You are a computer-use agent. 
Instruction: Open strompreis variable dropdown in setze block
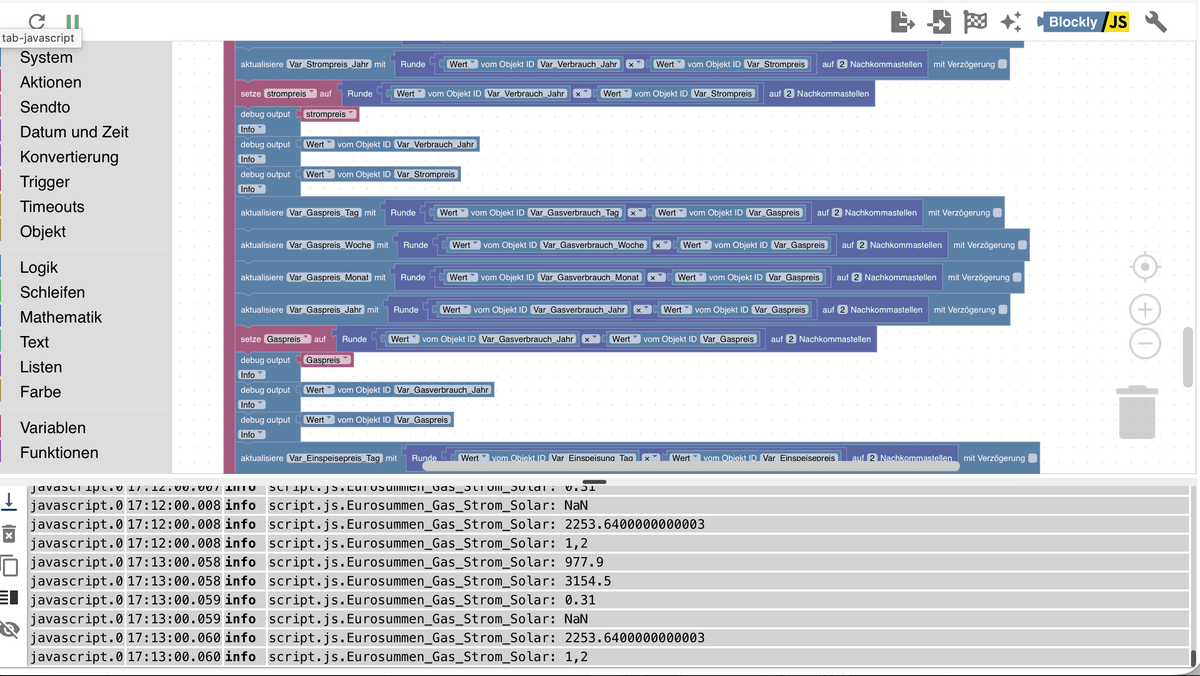tap(291, 93)
